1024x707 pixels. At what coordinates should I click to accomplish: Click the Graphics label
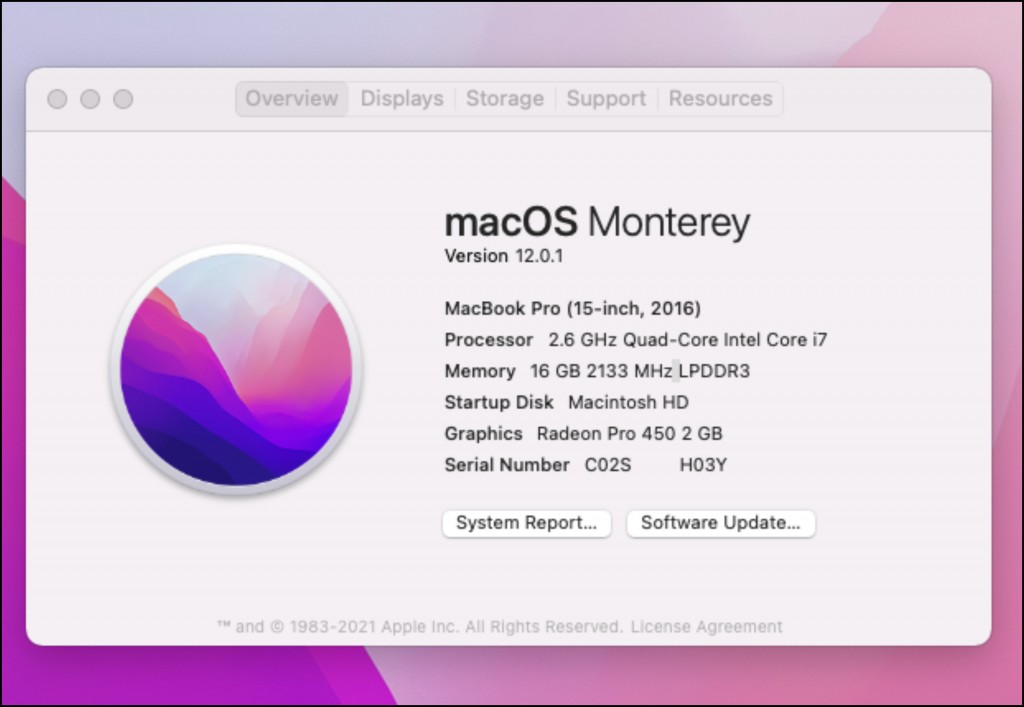pos(483,433)
